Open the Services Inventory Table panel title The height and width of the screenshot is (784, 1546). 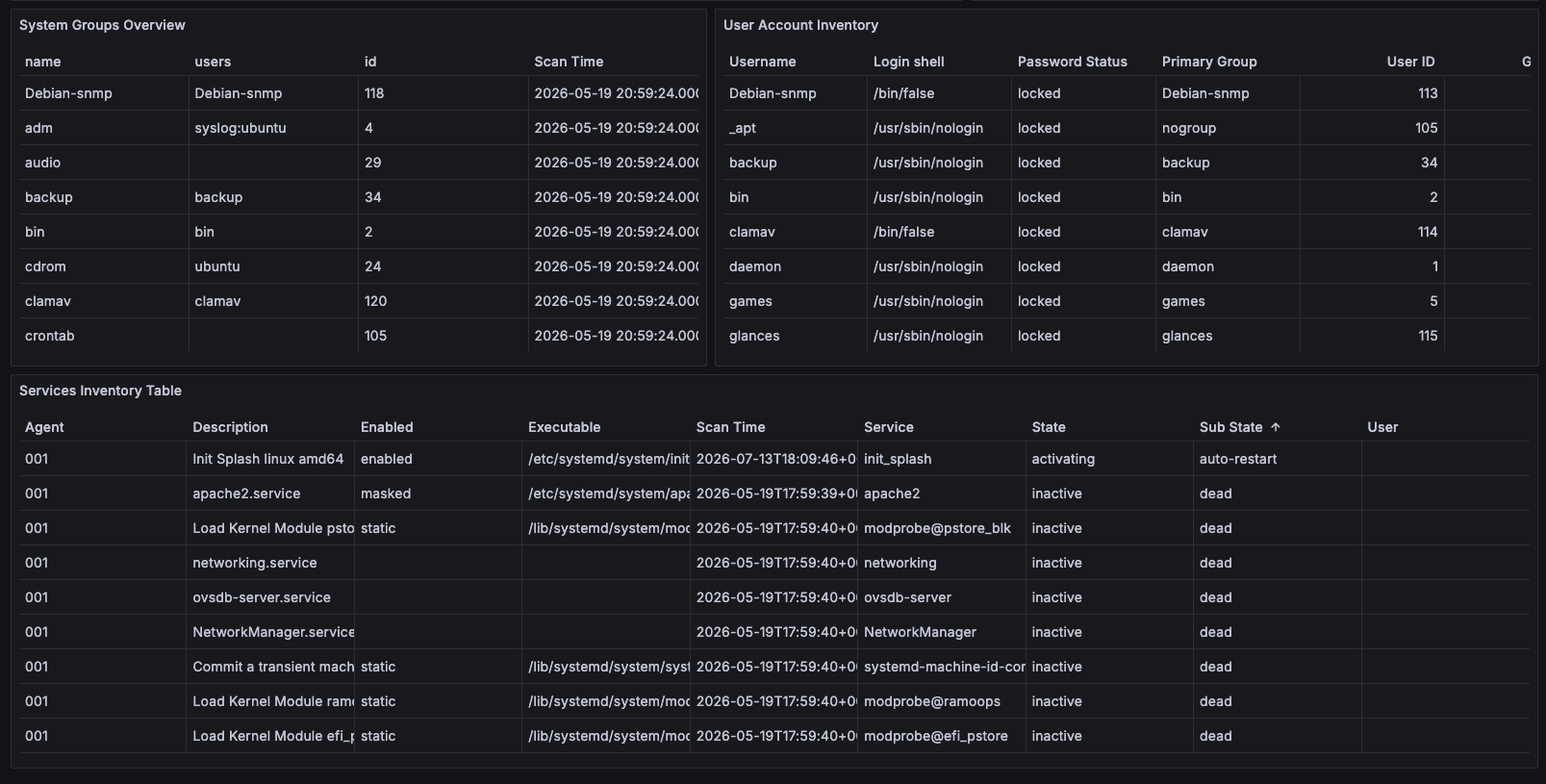[x=100, y=391]
